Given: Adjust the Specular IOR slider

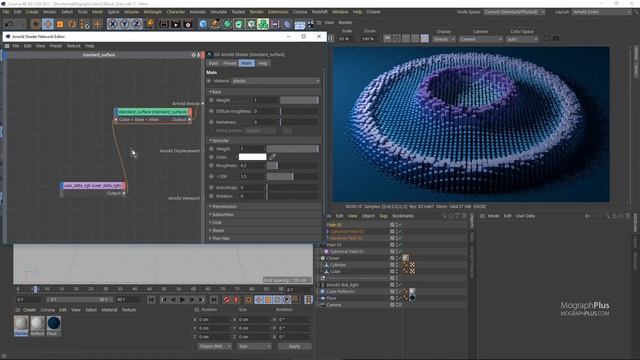Looking at the screenshot, I should pos(292,176).
